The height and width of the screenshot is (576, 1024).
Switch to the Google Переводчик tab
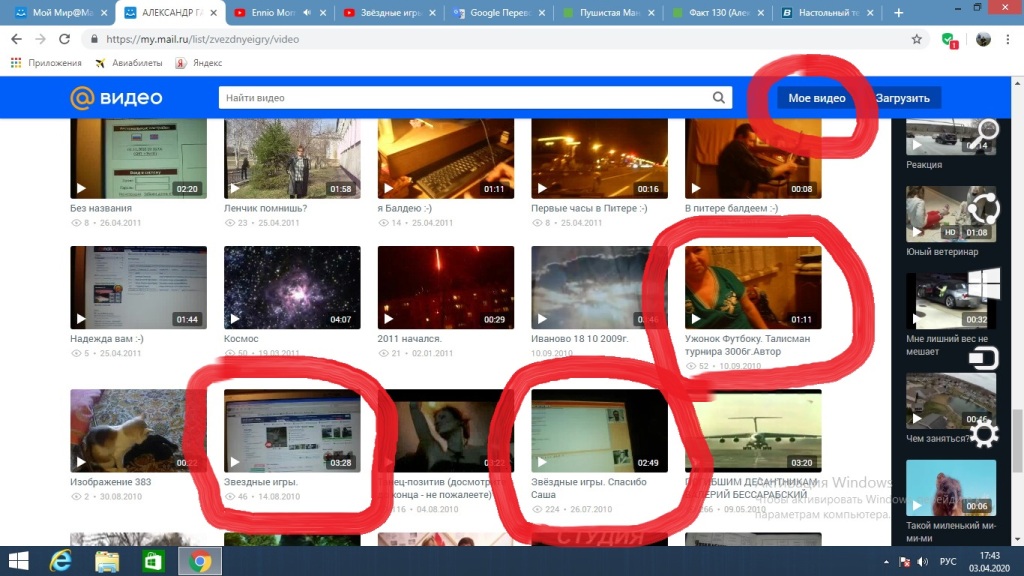click(500, 12)
